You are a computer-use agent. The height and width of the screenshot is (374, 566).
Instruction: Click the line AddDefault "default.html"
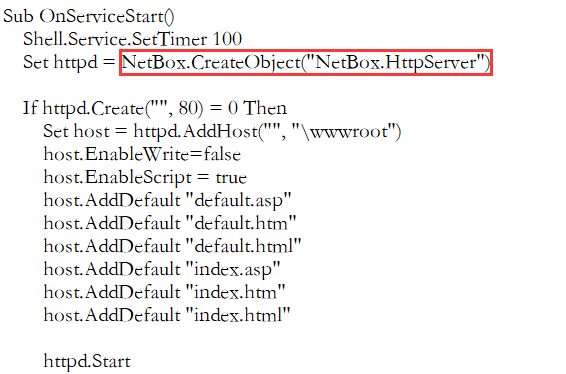(x=173, y=246)
